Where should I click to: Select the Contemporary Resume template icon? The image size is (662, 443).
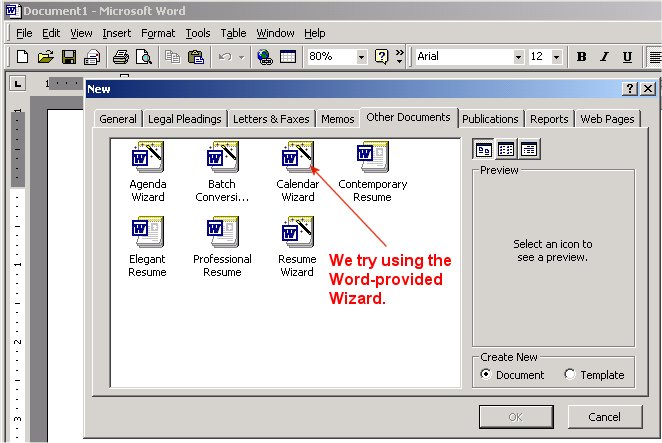click(372, 158)
